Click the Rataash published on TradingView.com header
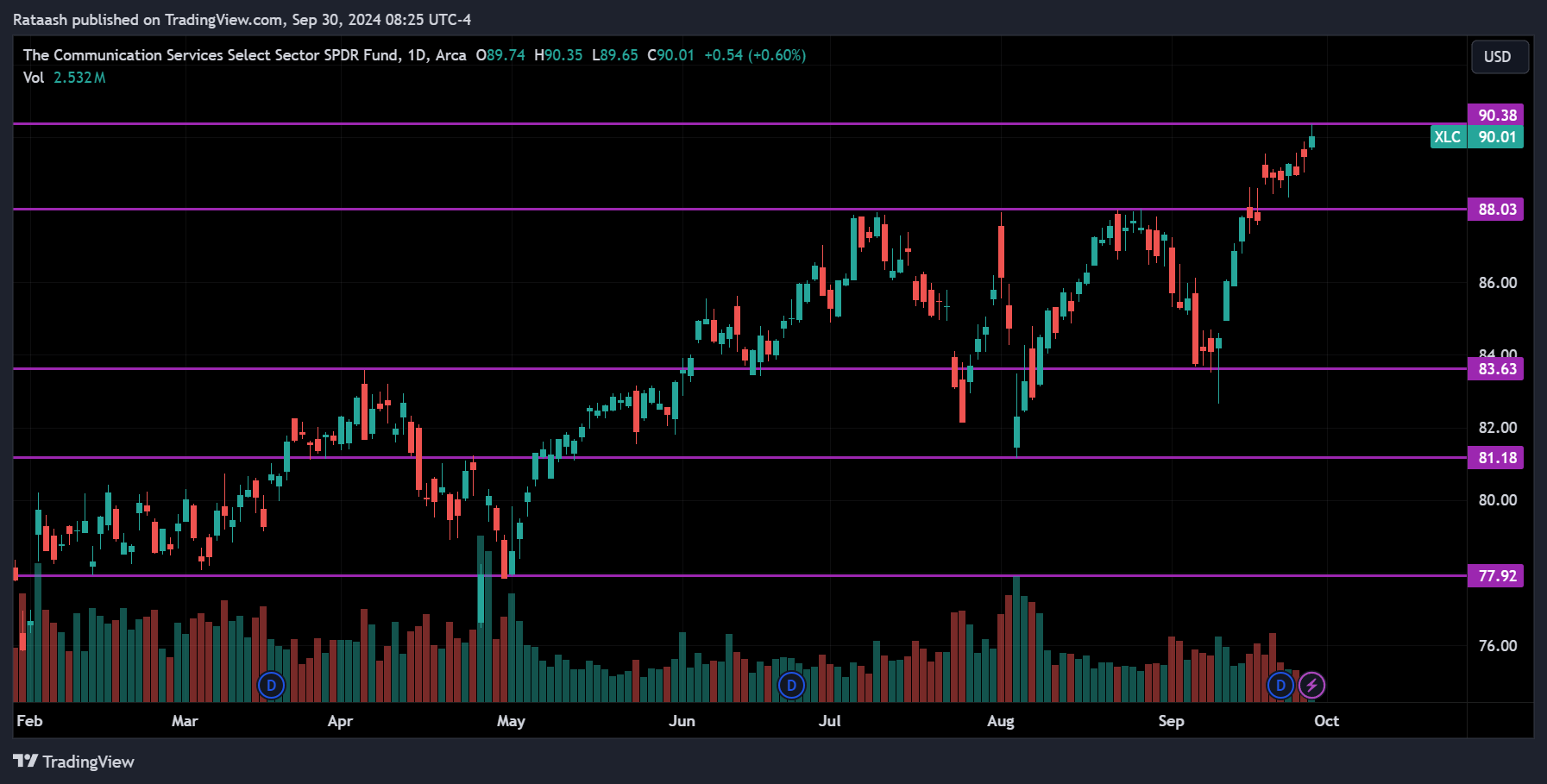This screenshot has height=784, width=1547. coord(242,19)
